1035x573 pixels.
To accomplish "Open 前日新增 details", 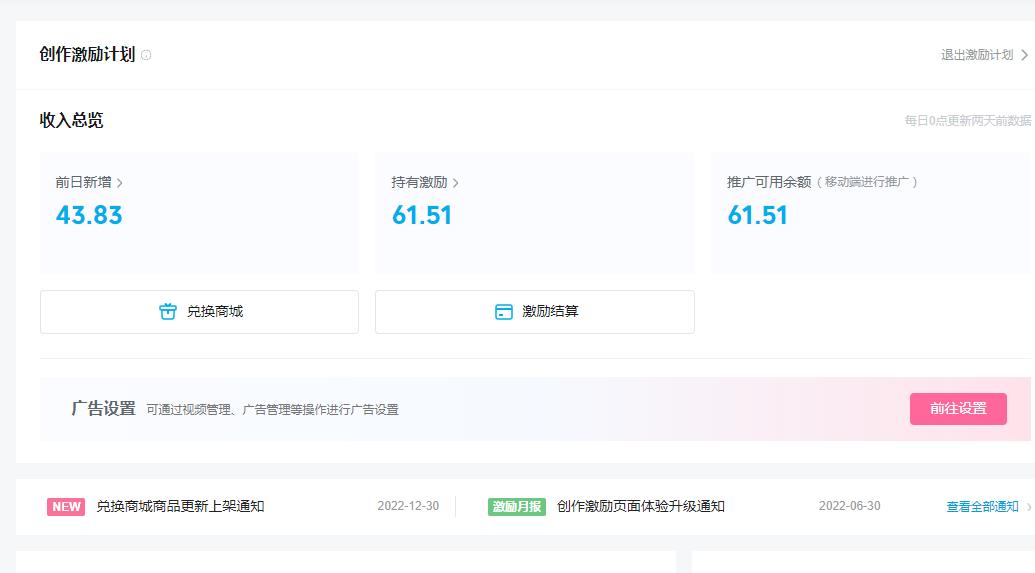I will click(x=84, y=182).
